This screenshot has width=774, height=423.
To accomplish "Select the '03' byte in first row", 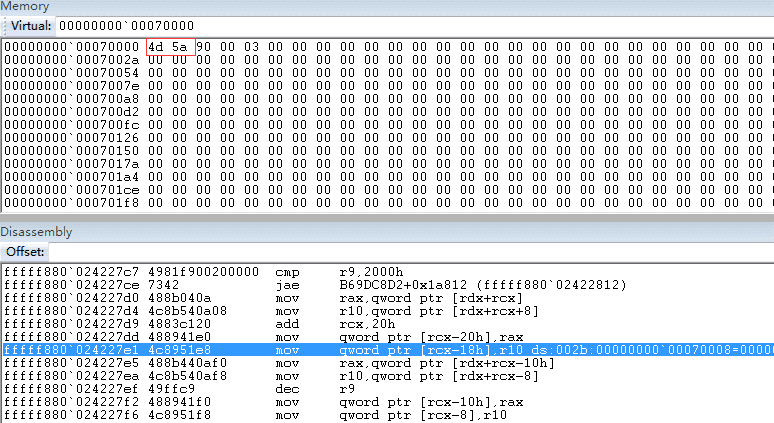I will (x=251, y=47).
